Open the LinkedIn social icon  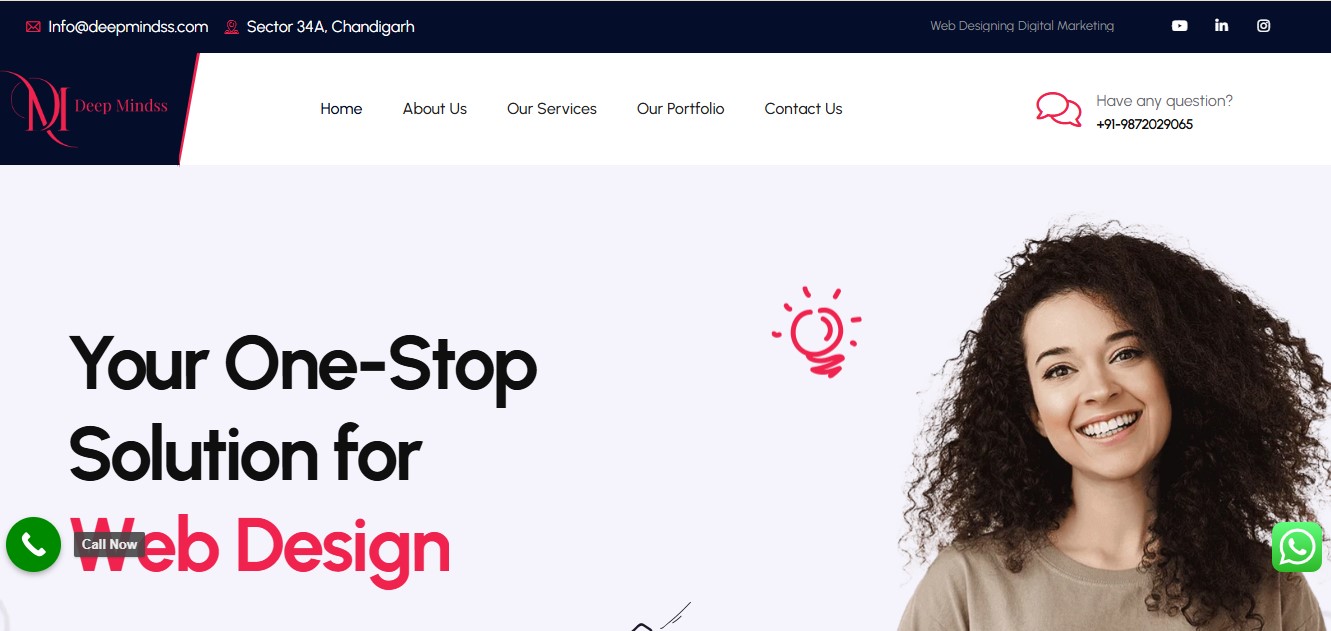point(1221,26)
